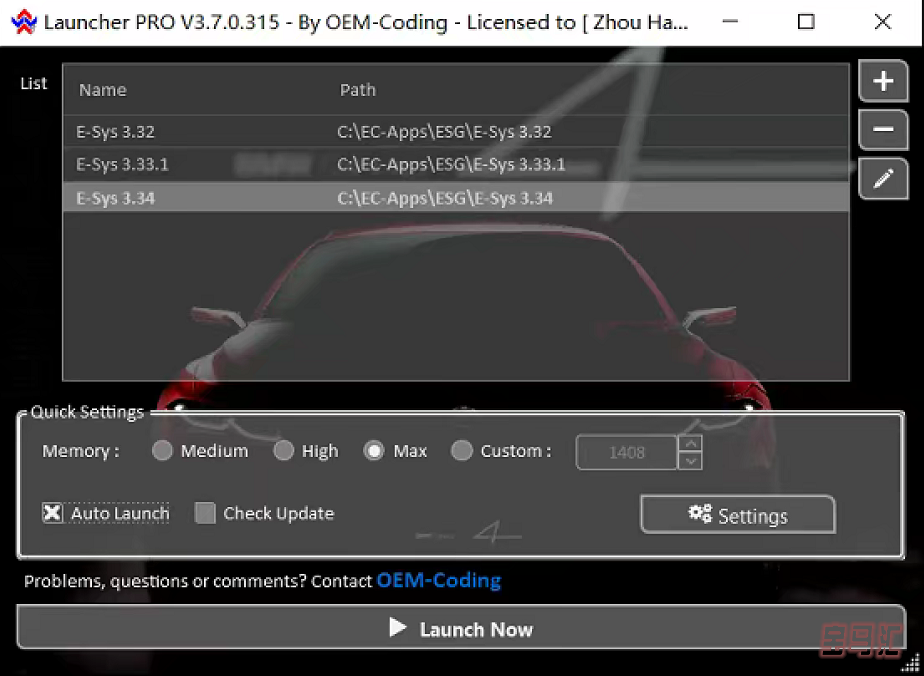
Task: Select Max memory radio button
Action: coord(374,451)
